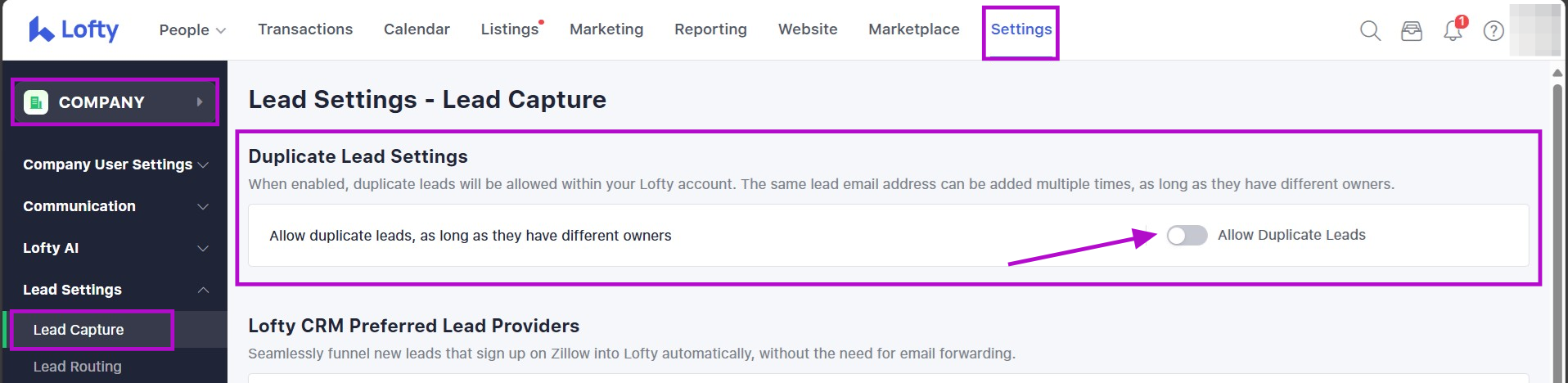Viewport: 1568px width, 383px height.
Task: Open the Transactions menu item
Action: [305, 29]
